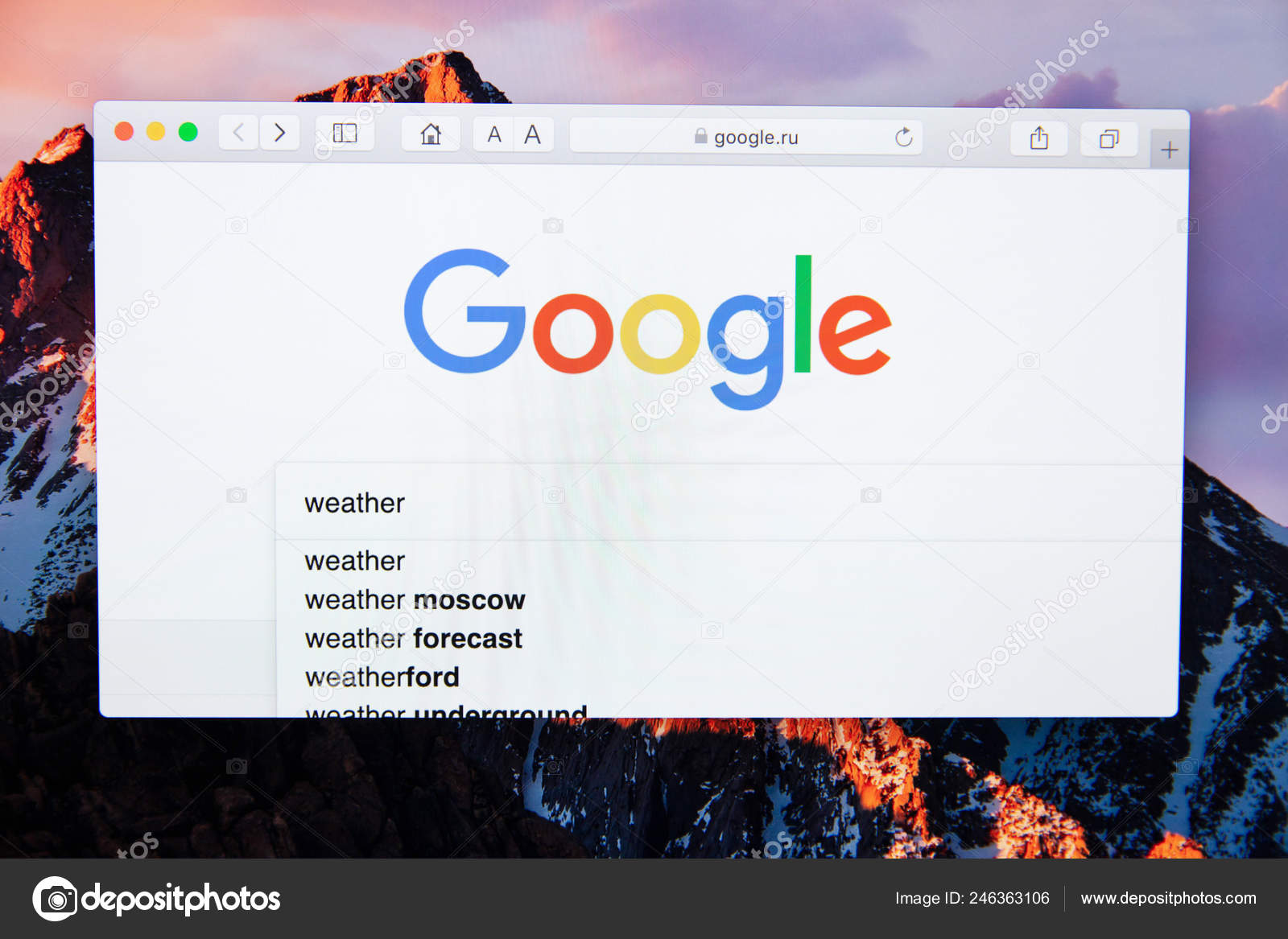
Task: Select the 'weather' suggestion
Action: (x=354, y=561)
